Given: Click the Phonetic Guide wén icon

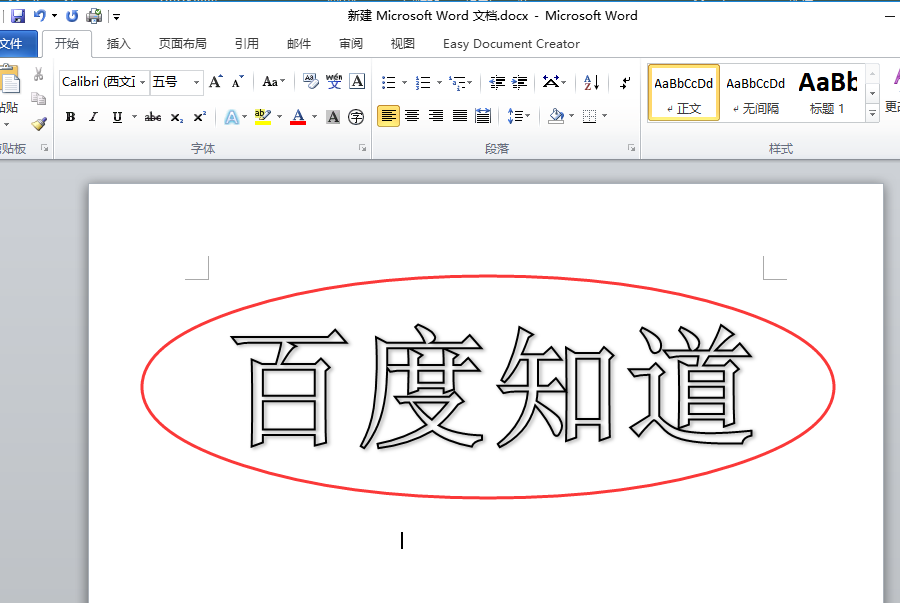Looking at the screenshot, I should tap(334, 82).
